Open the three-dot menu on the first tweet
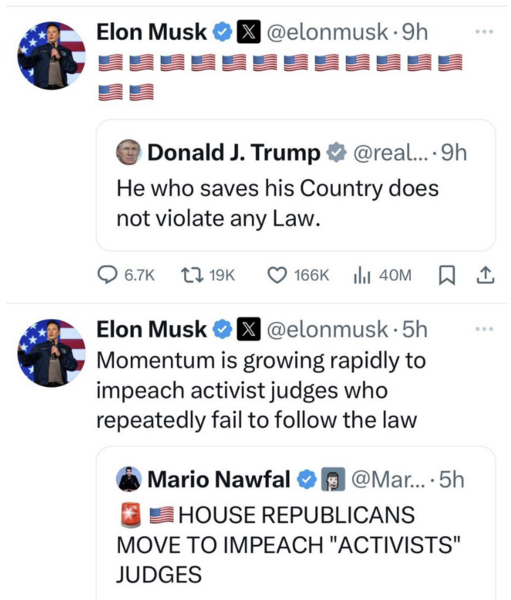Screen dimensions: 511x600 484,32
